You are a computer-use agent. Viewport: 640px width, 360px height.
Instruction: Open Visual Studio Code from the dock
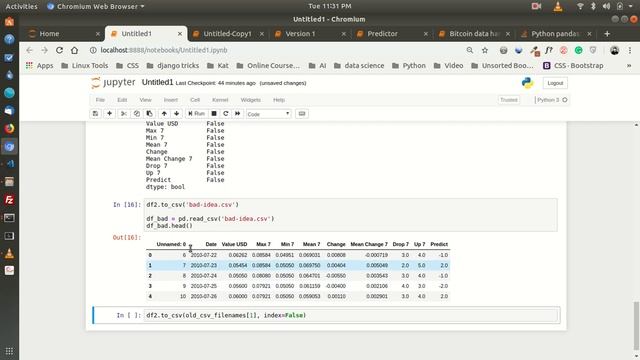(9, 164)
